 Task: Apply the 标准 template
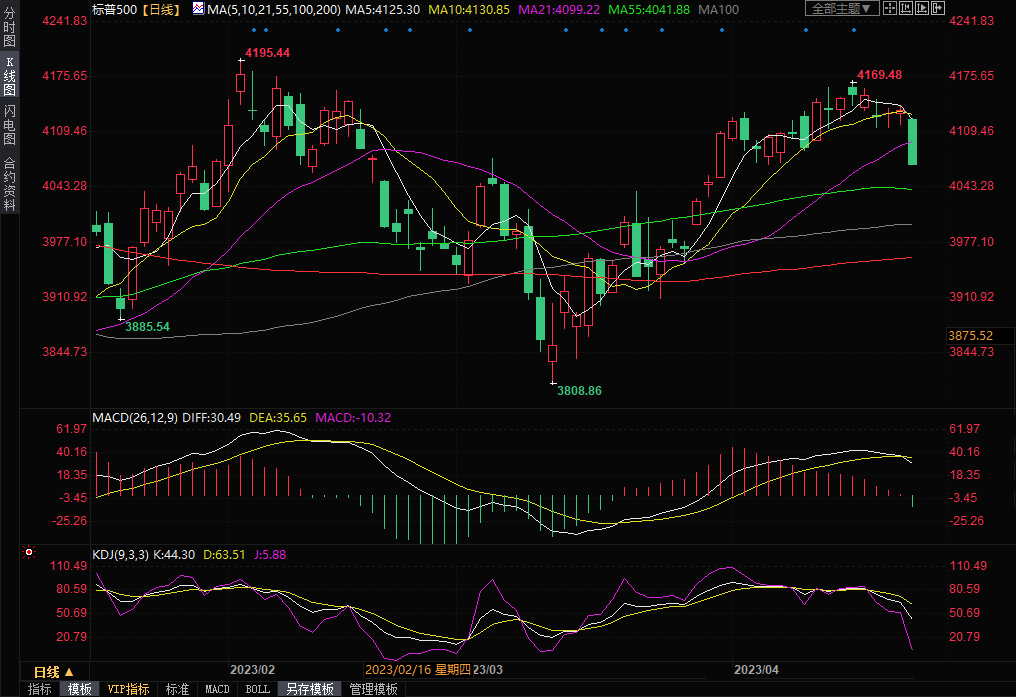[x=177, y=689]
